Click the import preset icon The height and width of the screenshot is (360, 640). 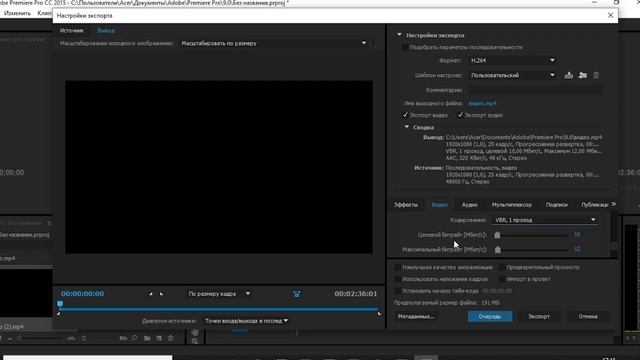coord(583,76)
